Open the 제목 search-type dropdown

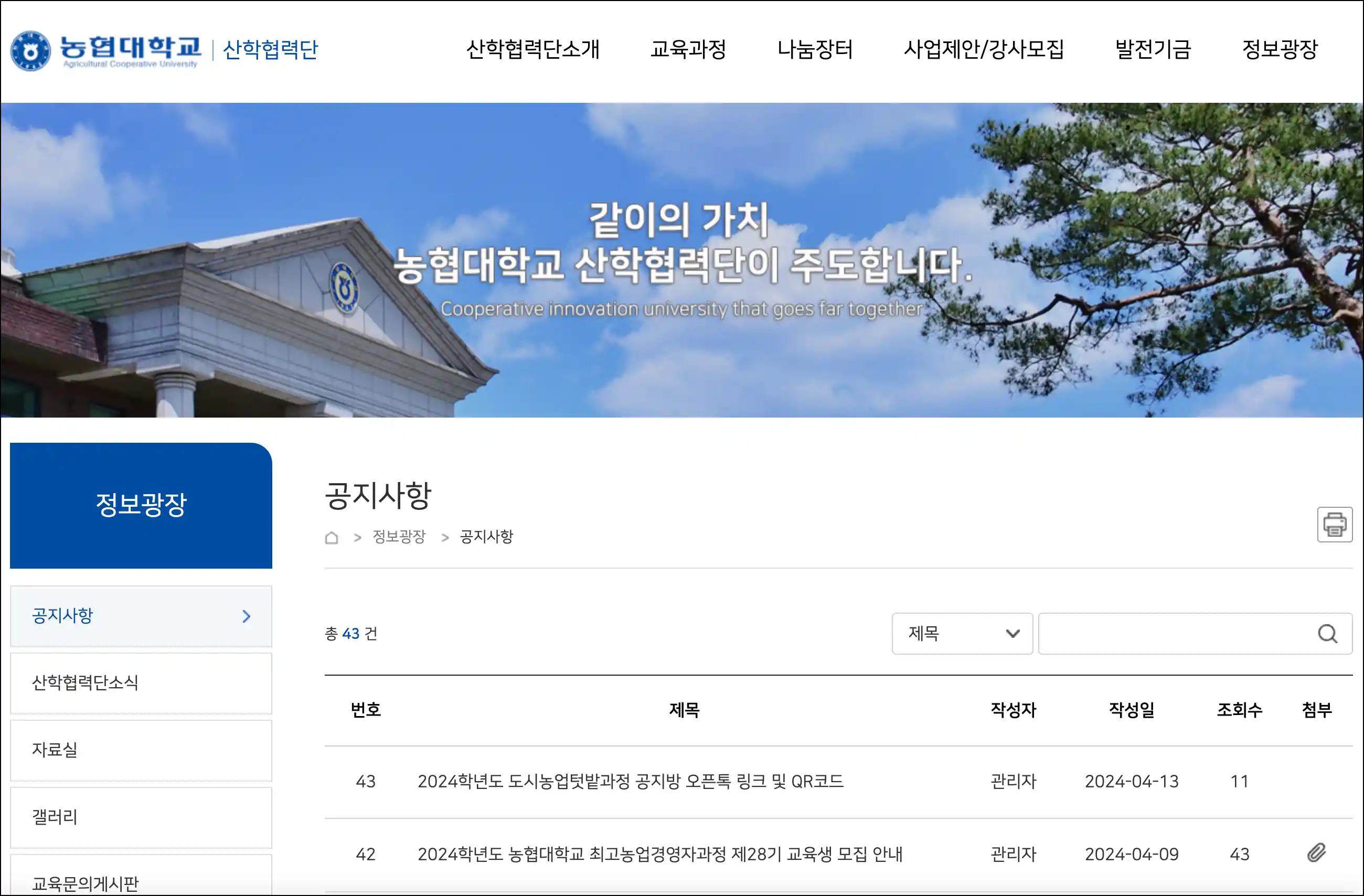click(962, 634)
